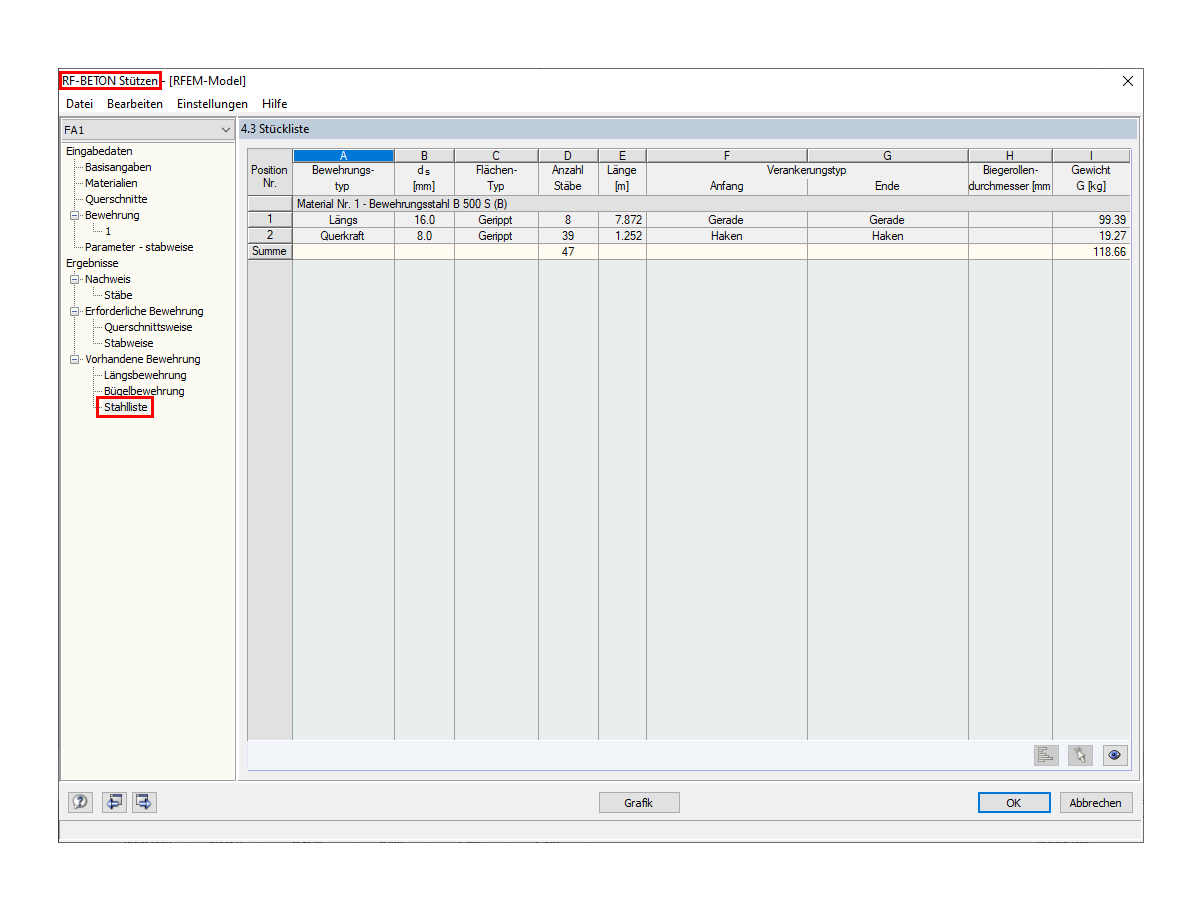This screenshot has height=900, width=1200.
Task: Click the '118.66' total weight cell
Action: [x=1091, y=252]
